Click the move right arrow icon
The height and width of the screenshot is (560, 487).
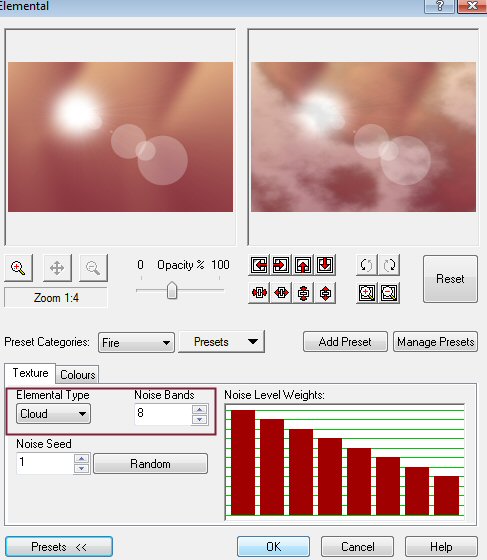point(281,265)
